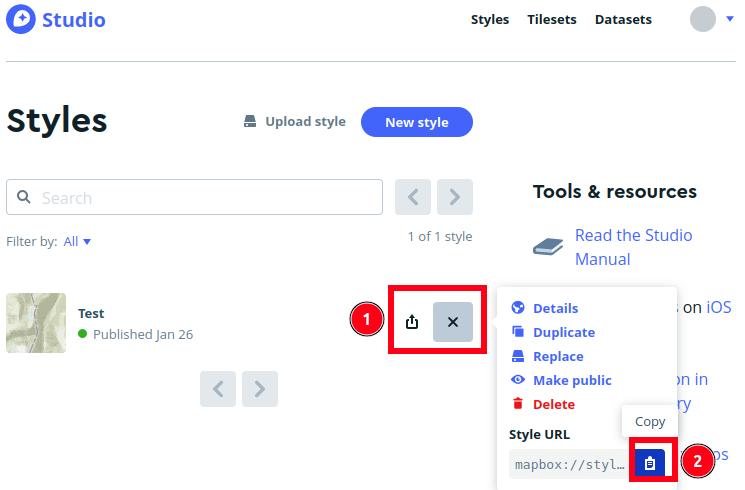Go to previous page above list
This screenshot has width=745, height=490.
click(x=413, y=197)
